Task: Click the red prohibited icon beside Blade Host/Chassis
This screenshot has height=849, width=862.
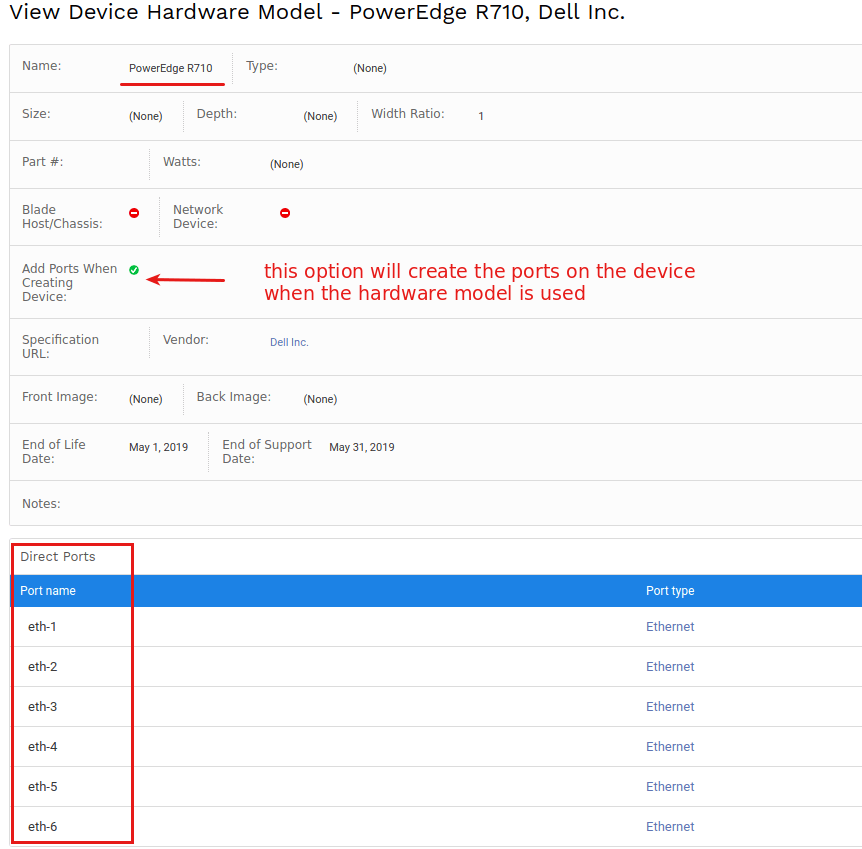Action: pos(134,212)
